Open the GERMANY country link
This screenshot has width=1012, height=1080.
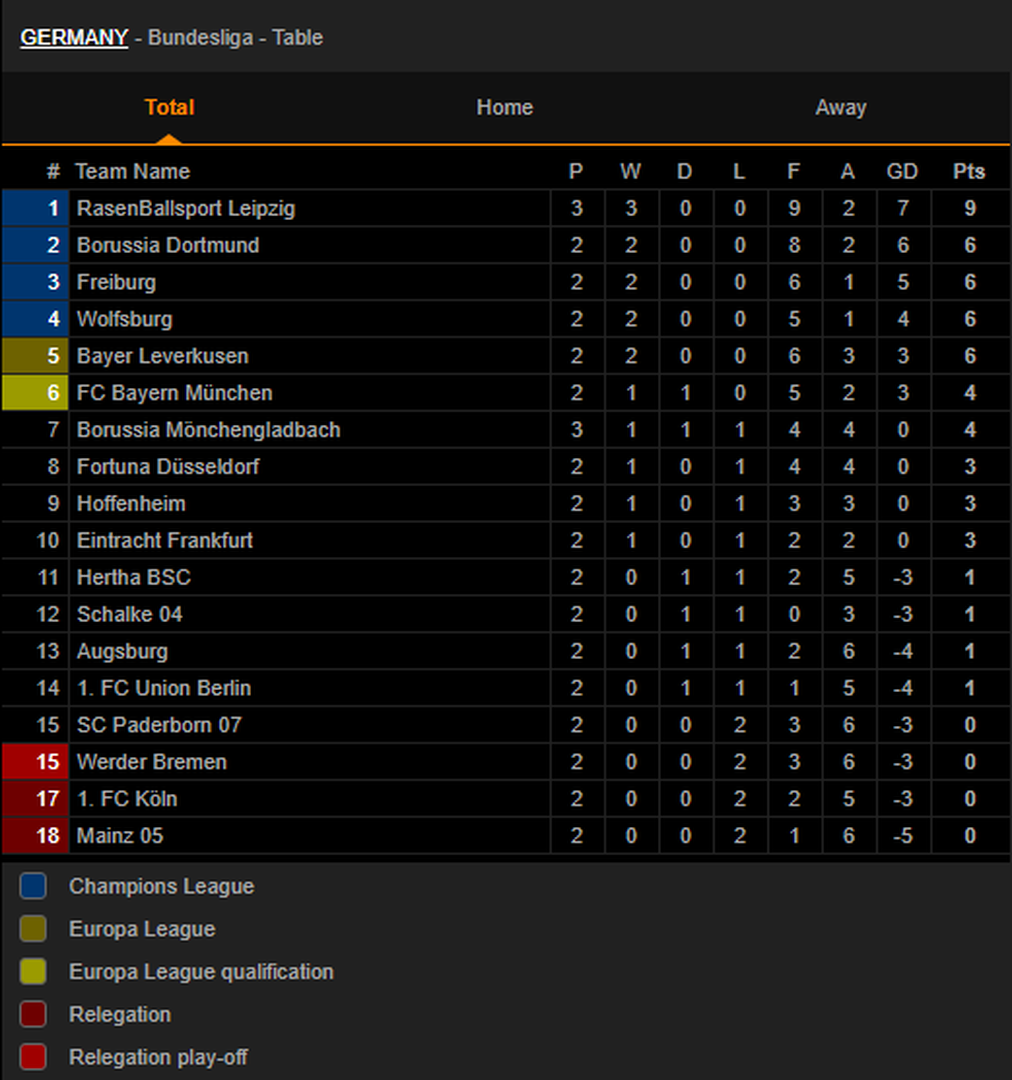[x=74, y=37]
